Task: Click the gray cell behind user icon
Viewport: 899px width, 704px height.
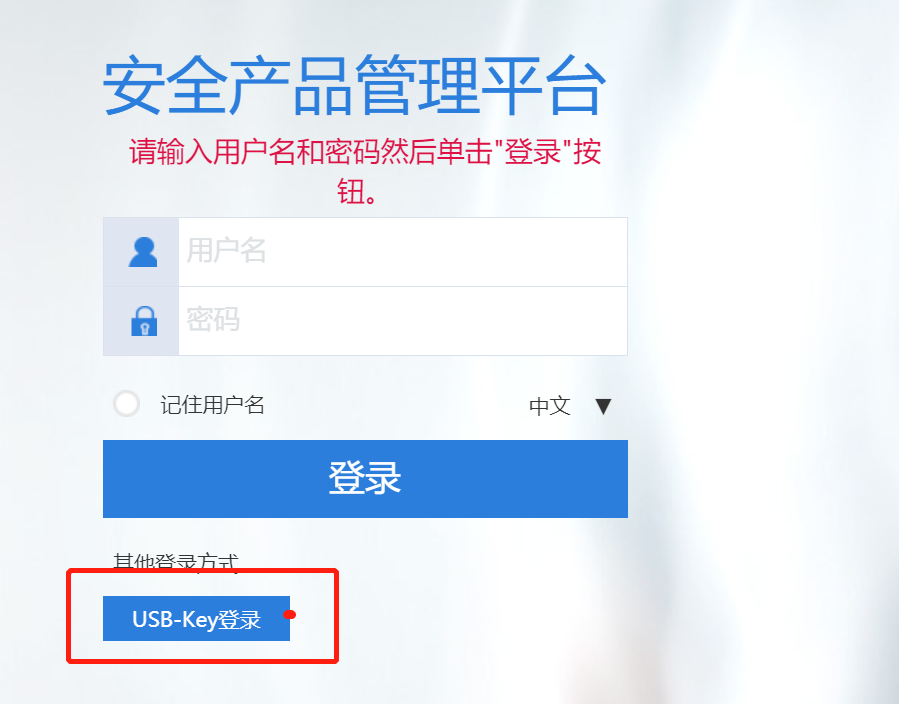Action: [x=141, y=252]
